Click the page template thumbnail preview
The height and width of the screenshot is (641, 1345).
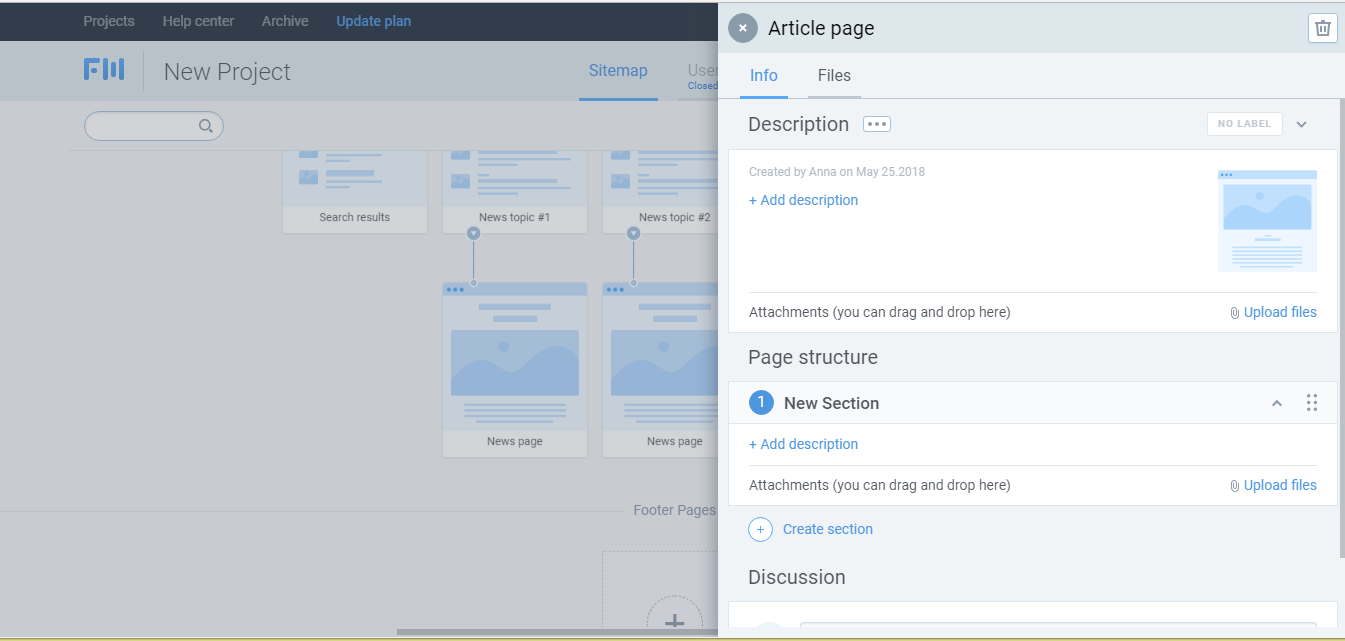point(1267,220)
